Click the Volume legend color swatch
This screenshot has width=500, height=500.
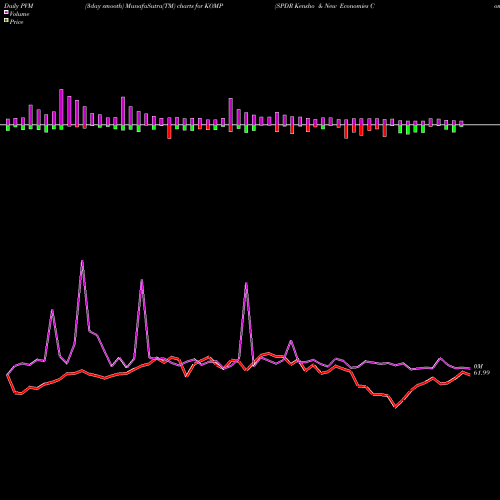pos(6,13)
